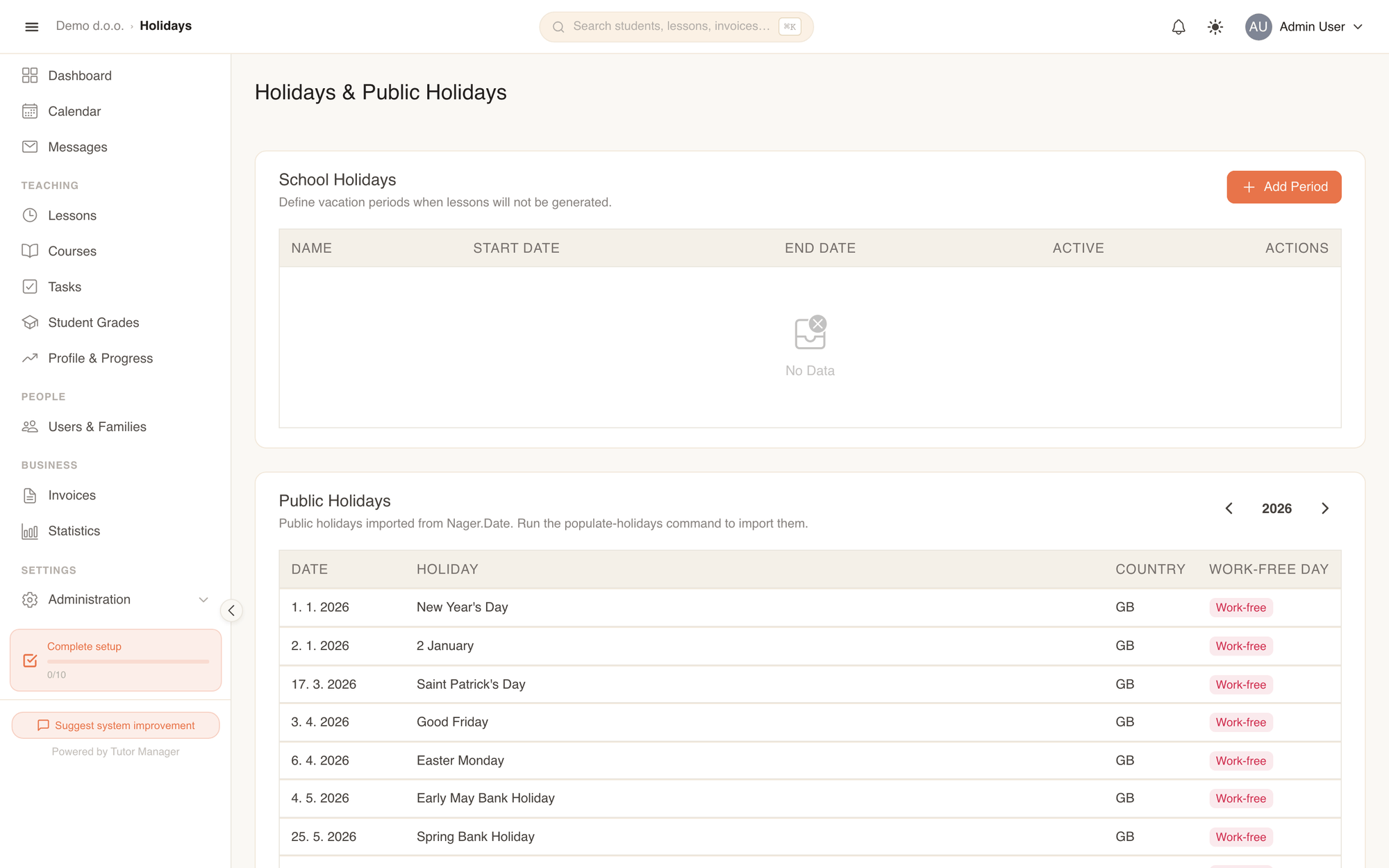The width and height of the screenshot is (1389, 868).
Task: Click the Statistics bar chart icon
Action: [30, 531]
